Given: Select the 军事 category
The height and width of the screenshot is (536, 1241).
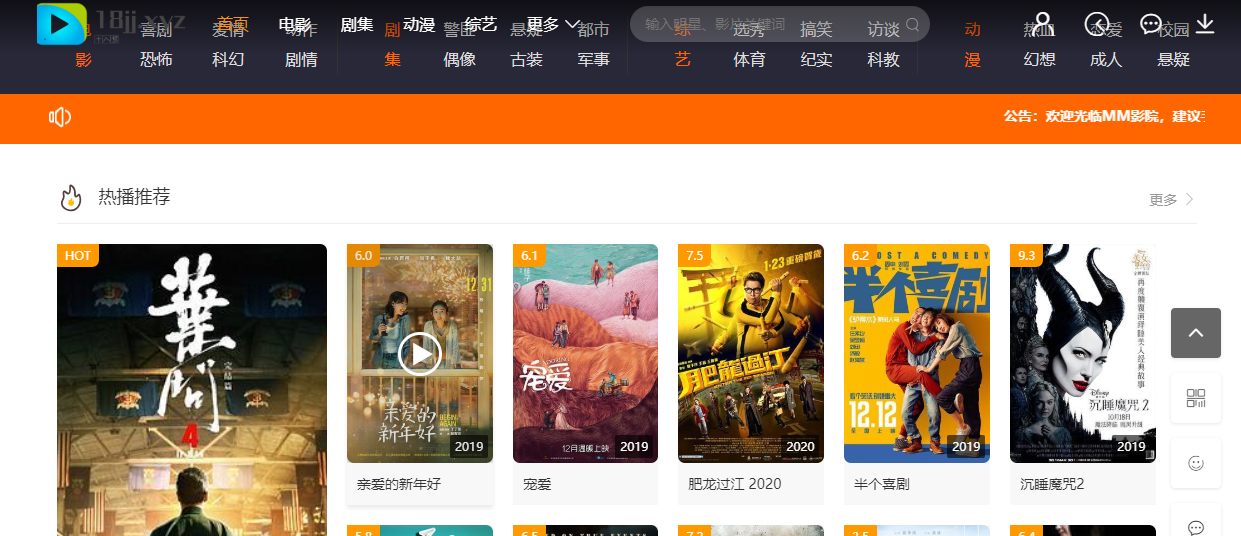Looking at the screenshot, I should coord(594,59).
